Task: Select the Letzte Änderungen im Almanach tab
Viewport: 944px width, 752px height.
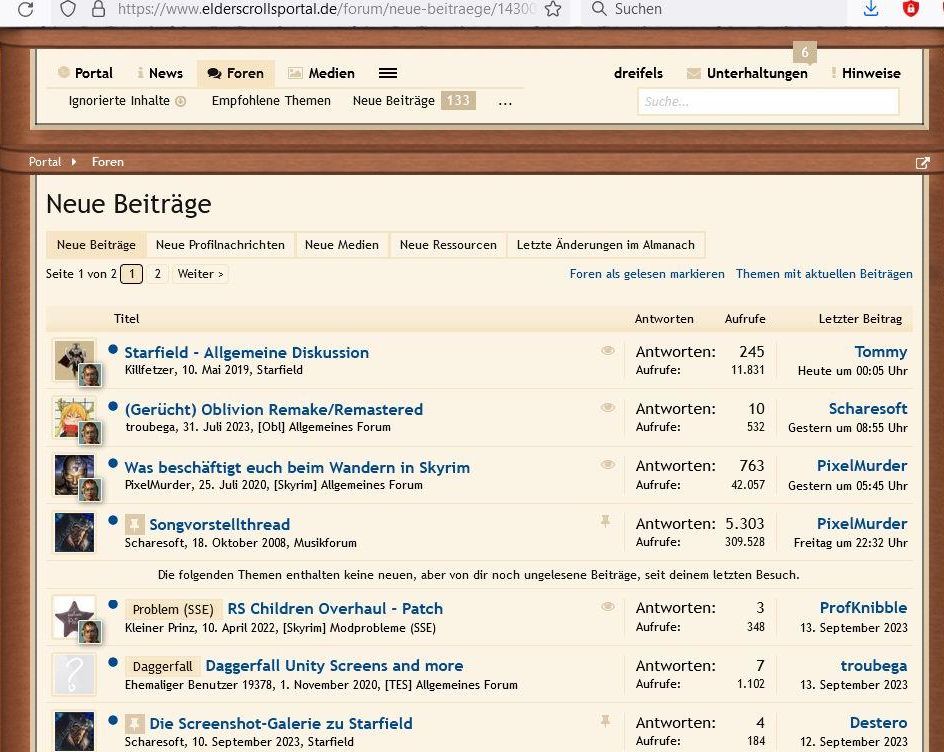Action: tap(605, 245)
